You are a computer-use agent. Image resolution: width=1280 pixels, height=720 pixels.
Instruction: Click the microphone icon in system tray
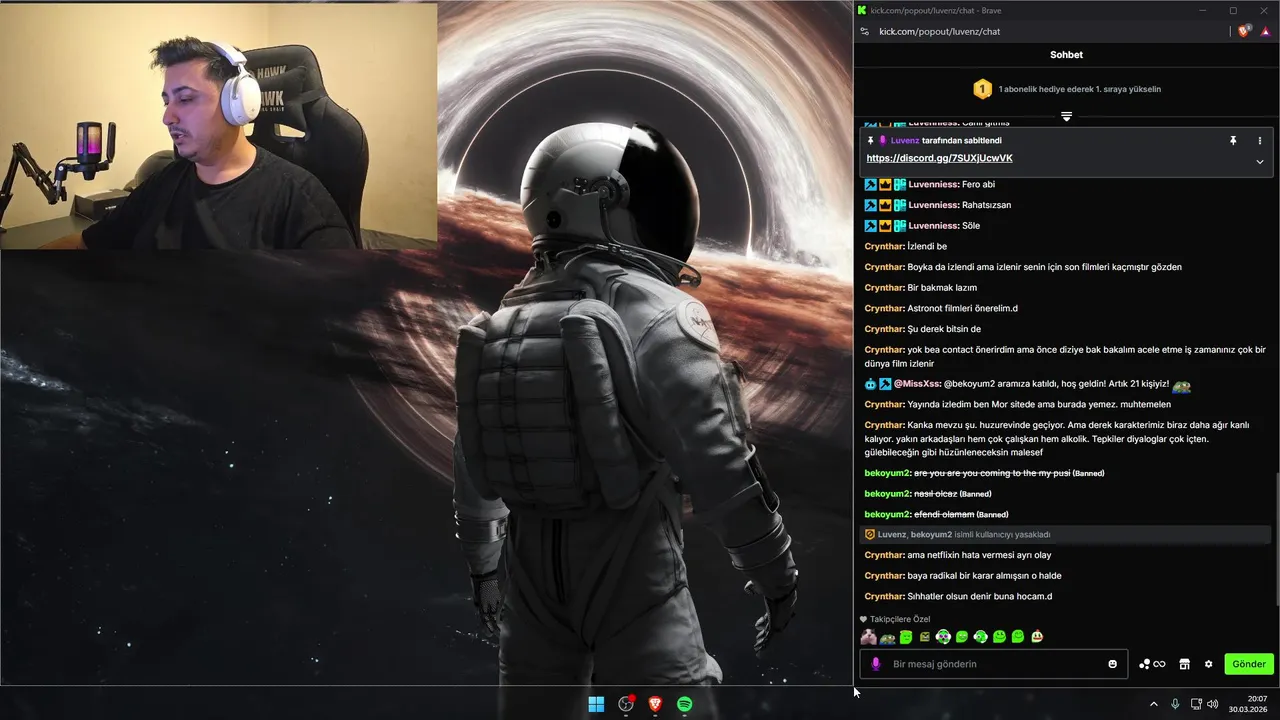coord(1175,704)
